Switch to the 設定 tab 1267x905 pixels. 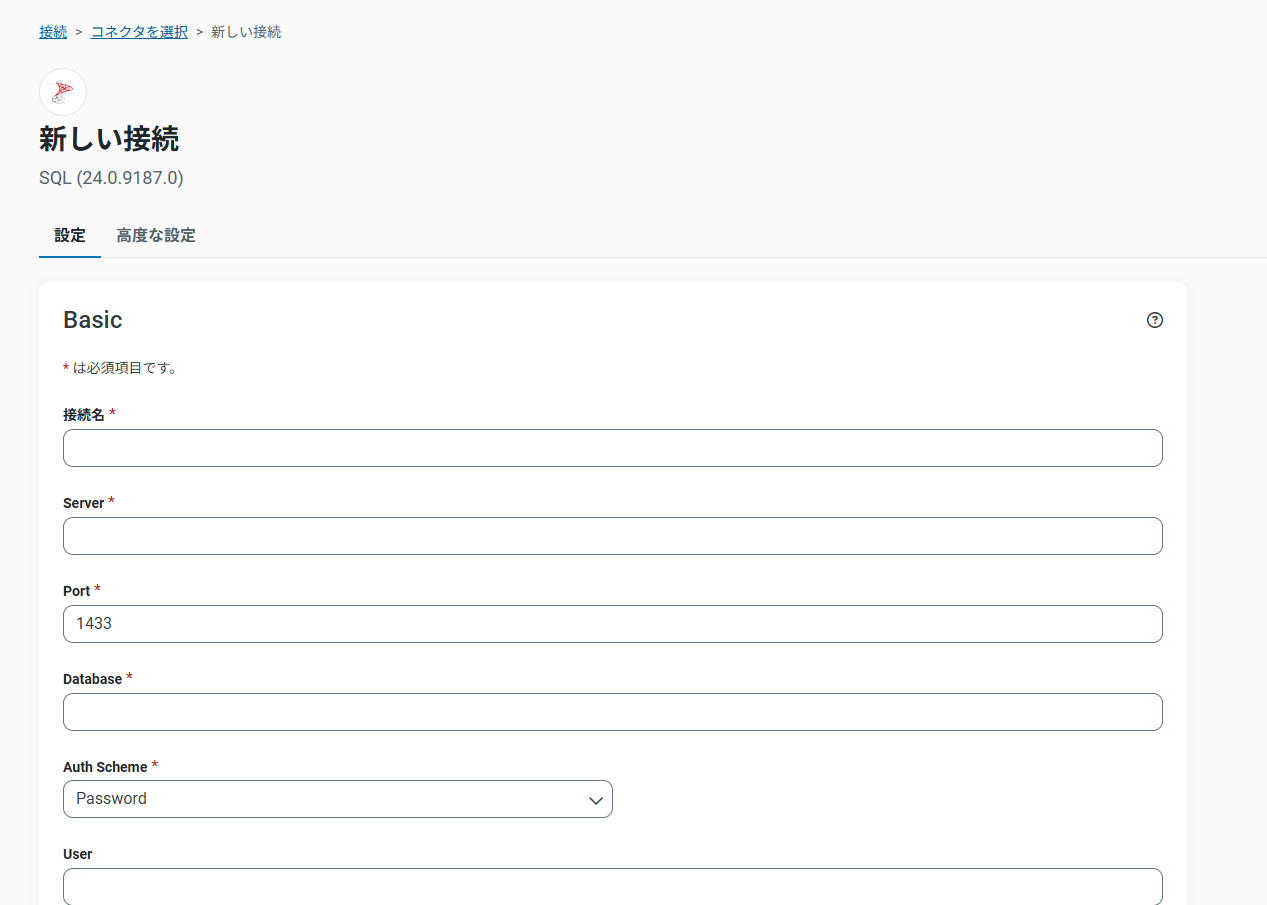point(70,236)
